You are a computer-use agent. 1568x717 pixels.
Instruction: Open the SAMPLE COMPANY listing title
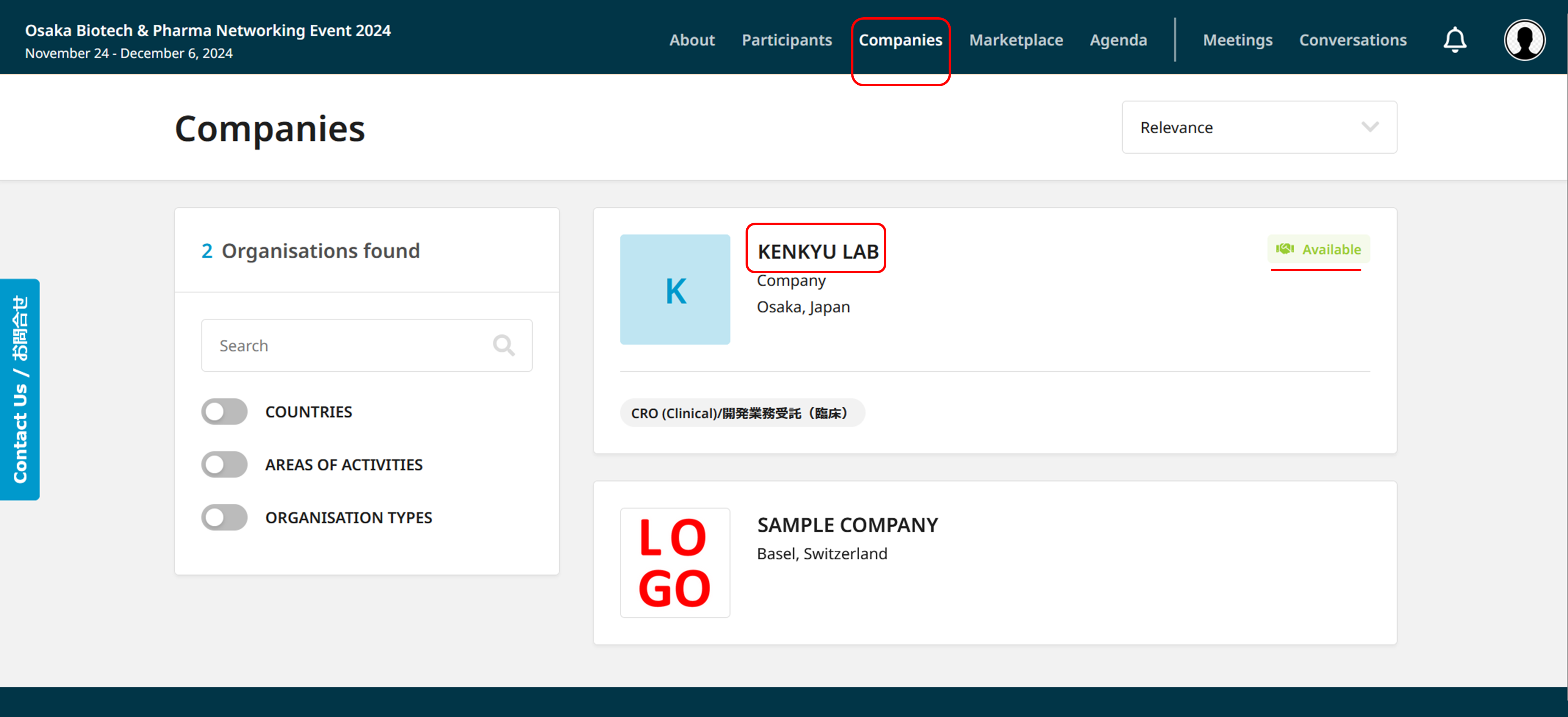point(847,525)
